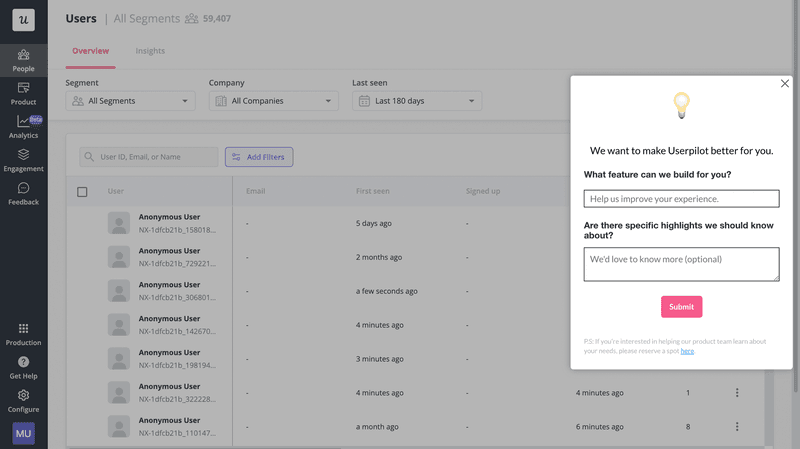Open Configure settings in the sidebar
This screenshot has width=800, height=449.
click(23, 401)
